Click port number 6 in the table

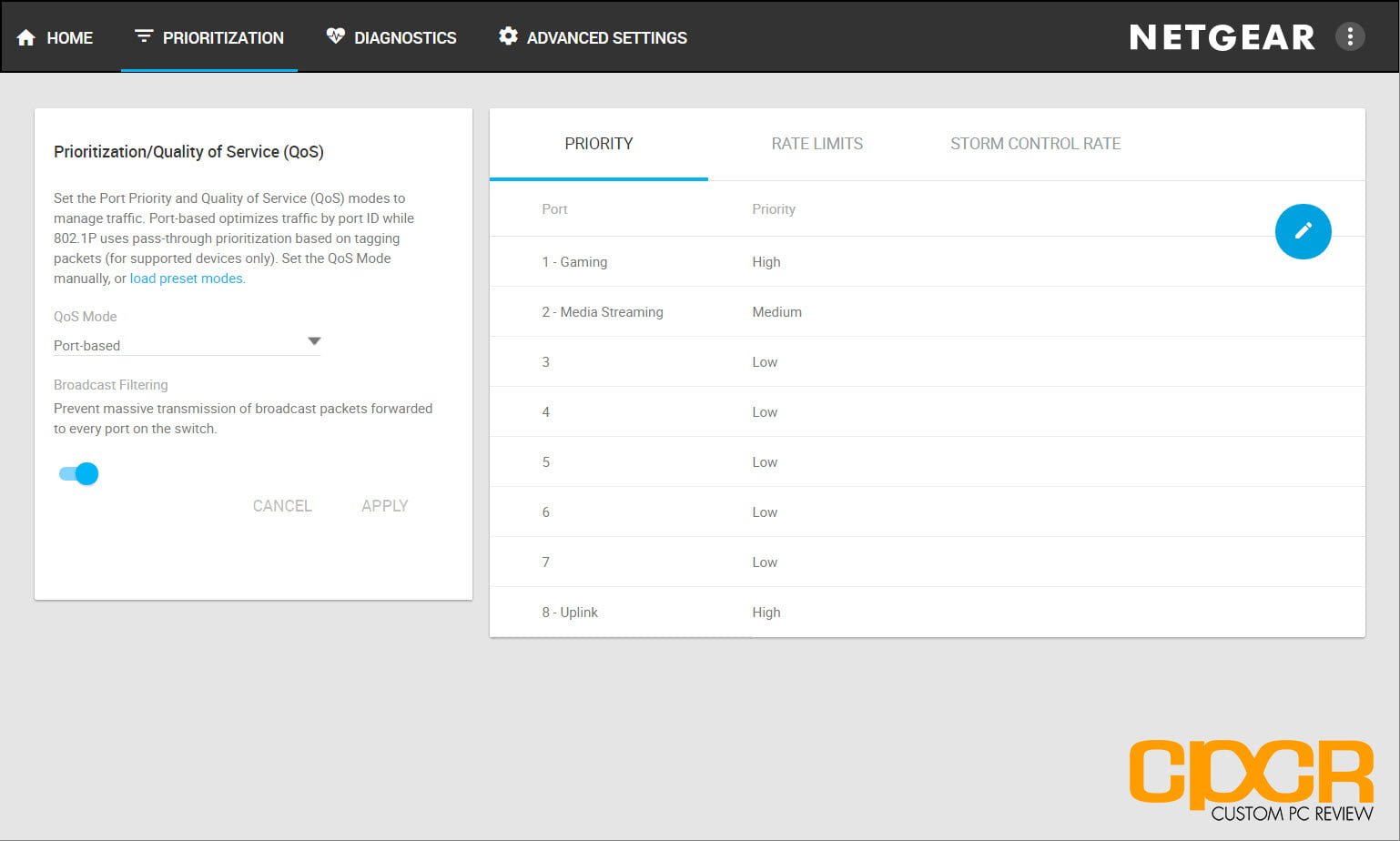pyautogui.click(x=545, y=512)
